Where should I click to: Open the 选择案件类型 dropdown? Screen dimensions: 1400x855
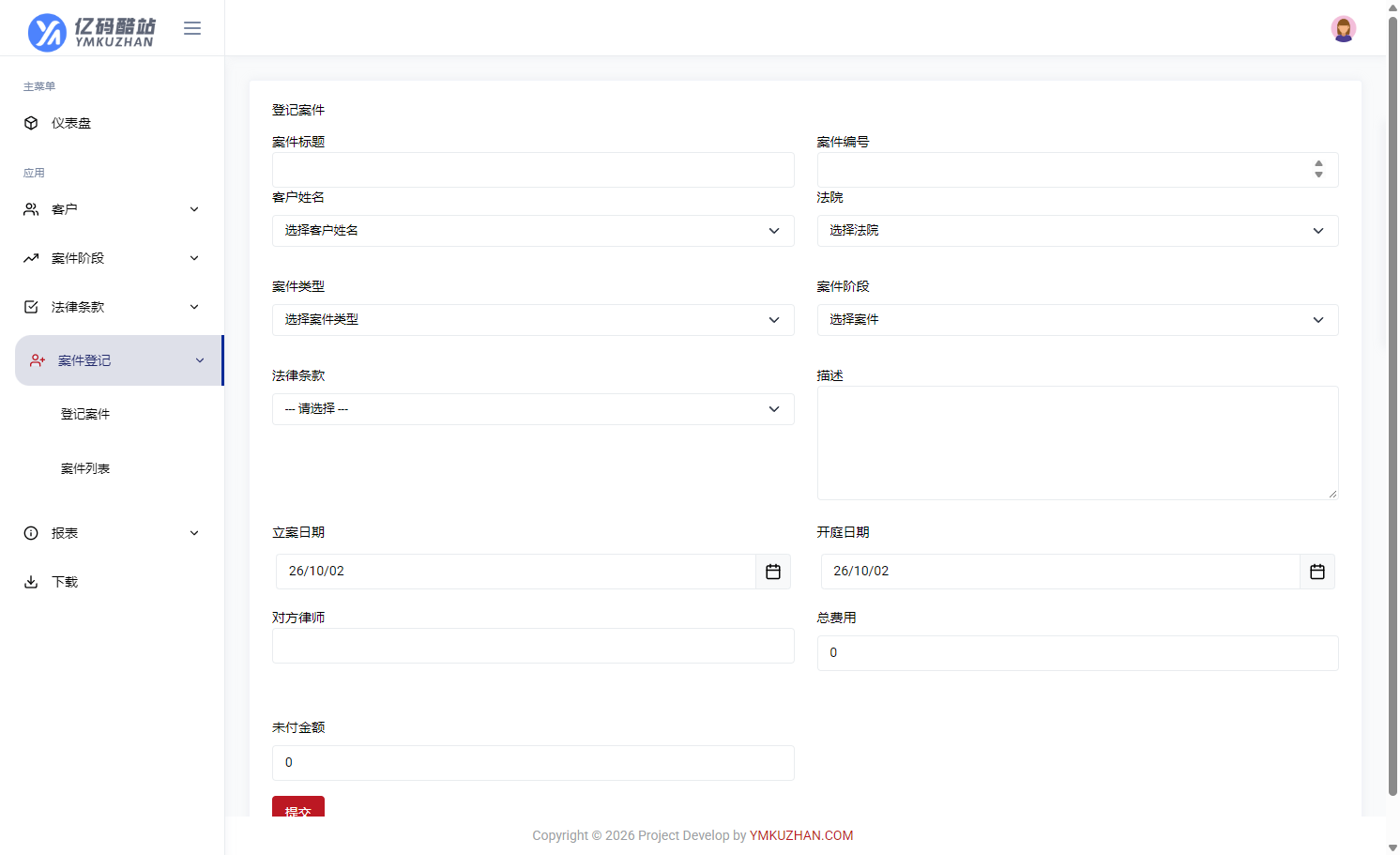pyautogui.click(x=533, y=320)
